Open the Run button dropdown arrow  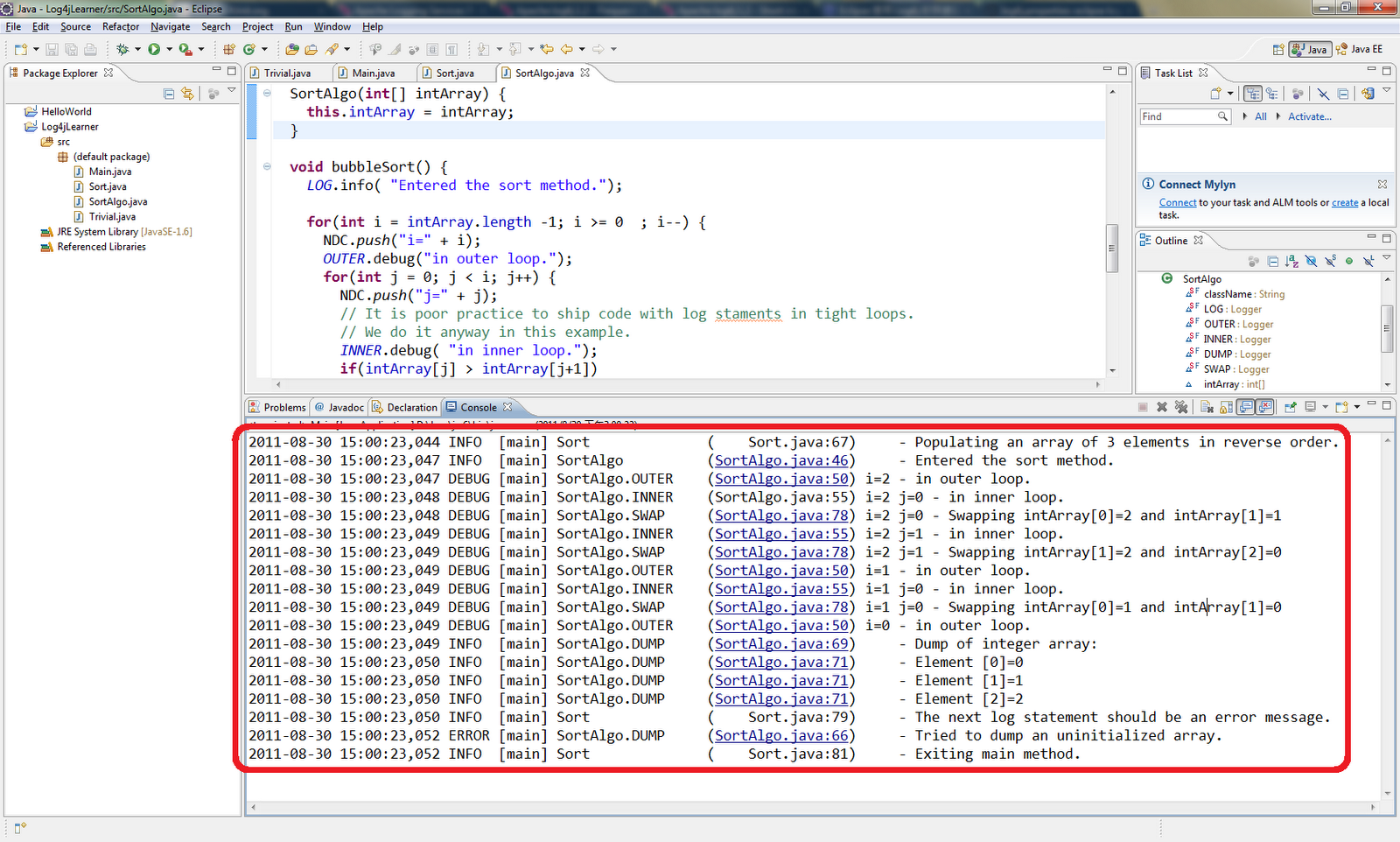click(168, 49)
